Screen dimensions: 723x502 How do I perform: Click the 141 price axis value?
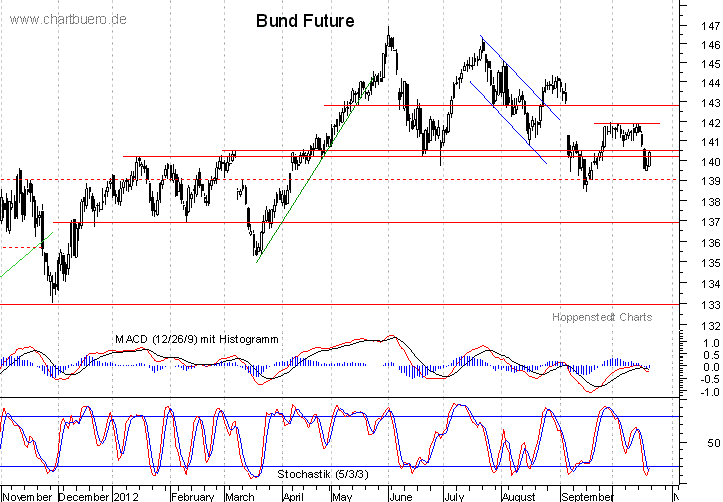click(710, 142)
